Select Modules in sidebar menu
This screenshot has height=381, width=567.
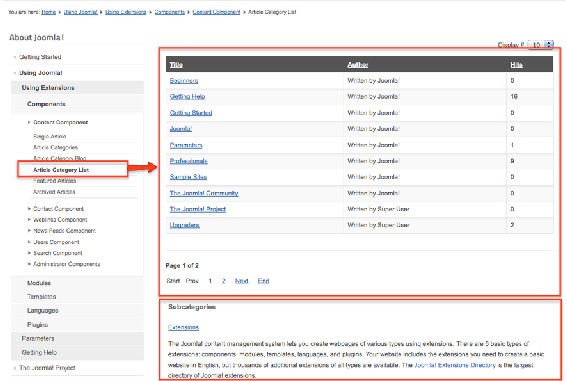point(39,283)
